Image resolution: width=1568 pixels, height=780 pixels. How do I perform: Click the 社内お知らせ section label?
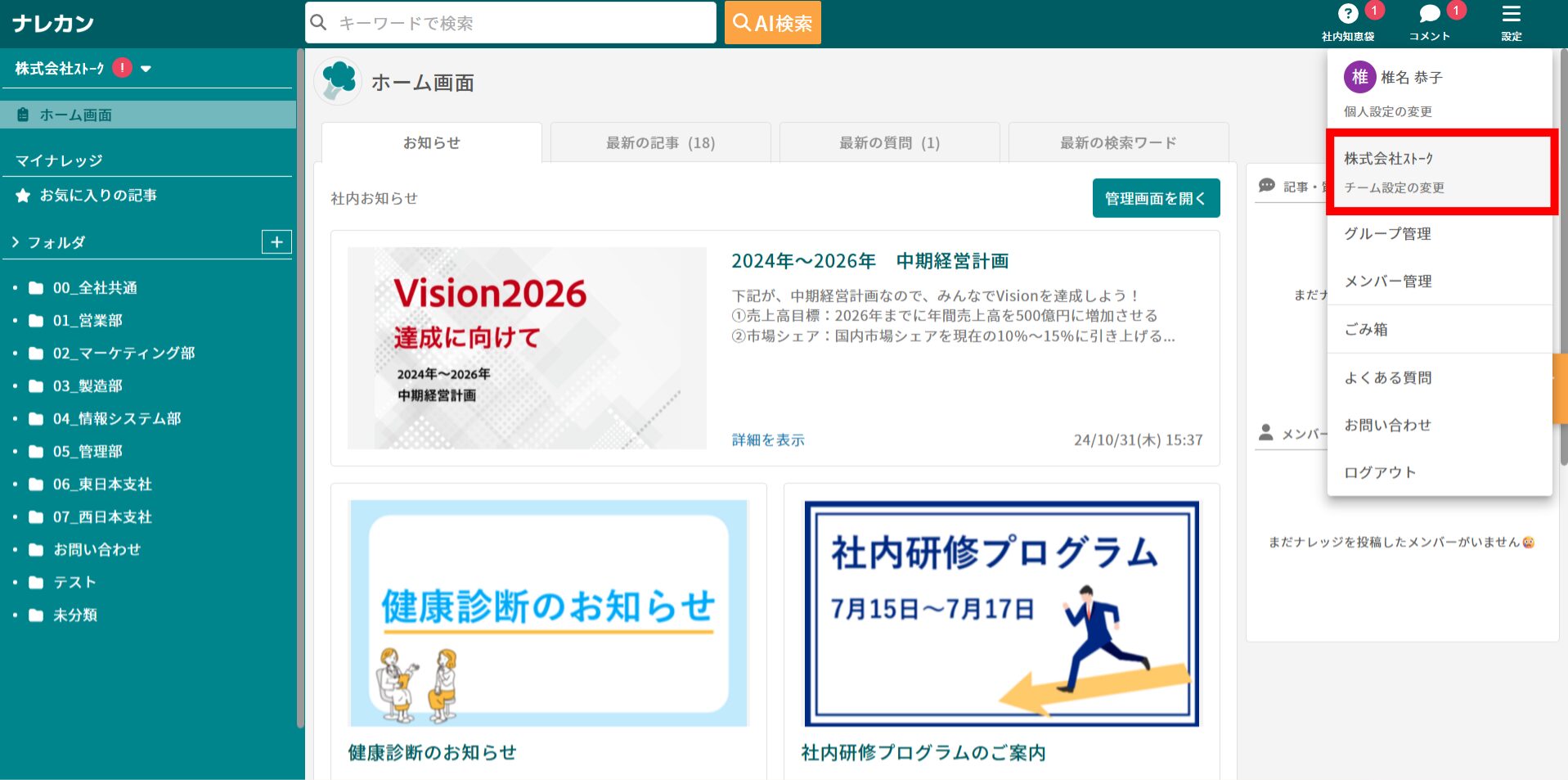[x=374, y=198]
